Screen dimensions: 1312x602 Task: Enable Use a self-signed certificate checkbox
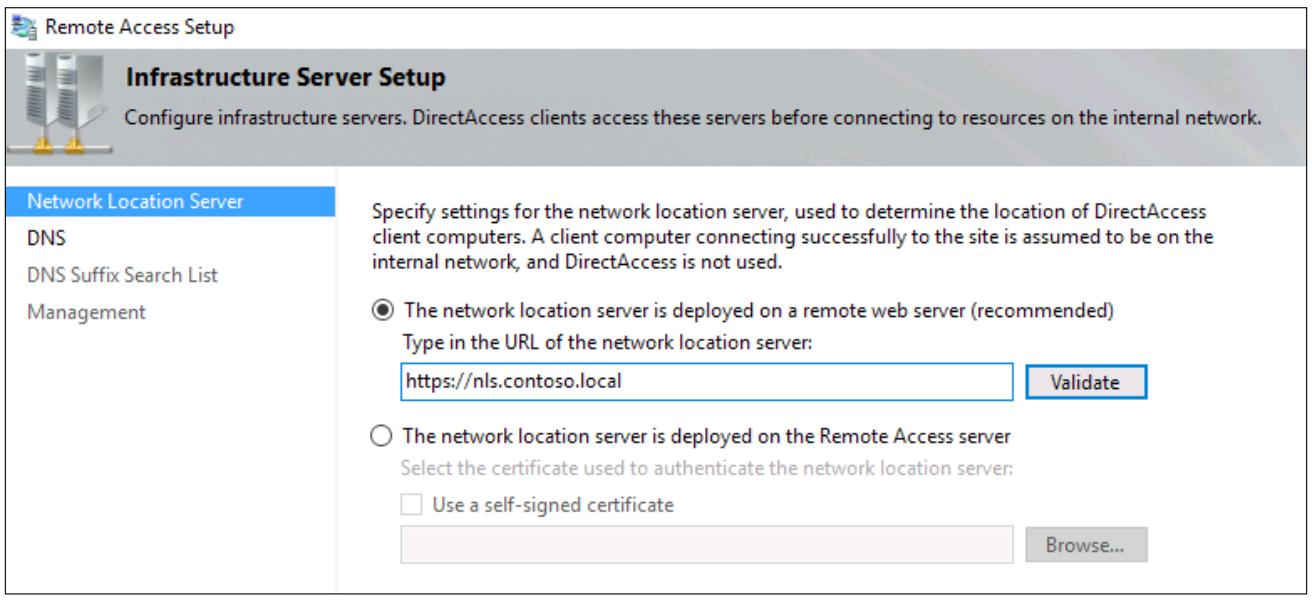[409, 504]
